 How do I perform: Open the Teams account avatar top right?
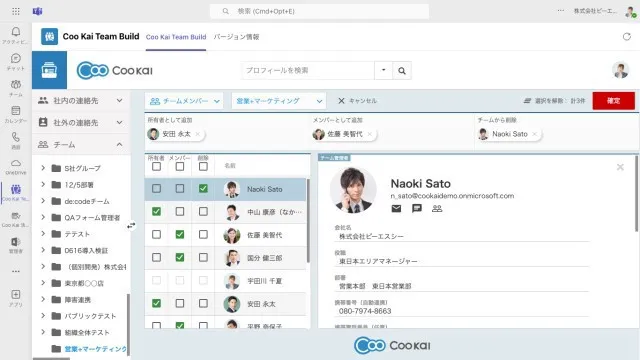(x=630, y=11)
